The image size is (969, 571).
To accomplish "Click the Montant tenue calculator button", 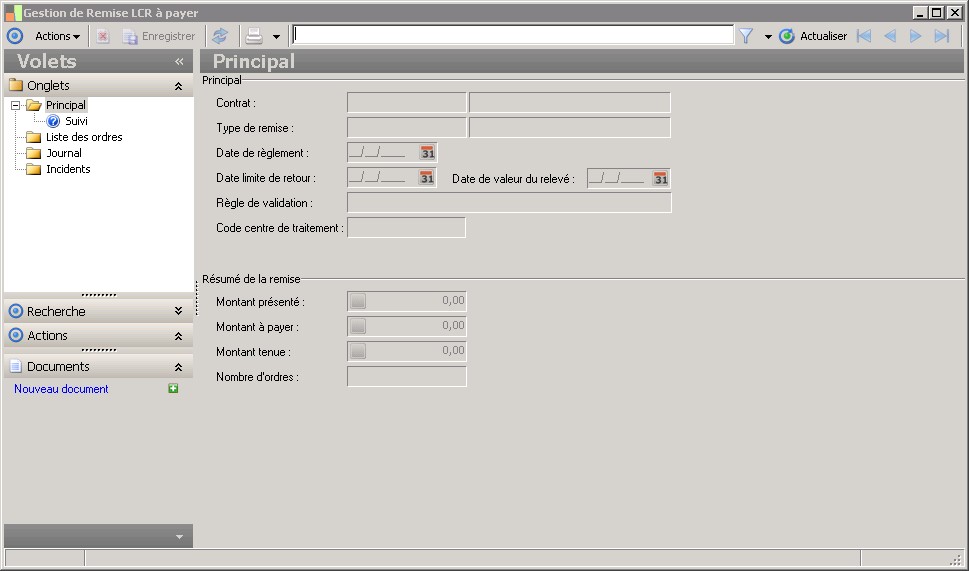I will (x=358, y=351).
